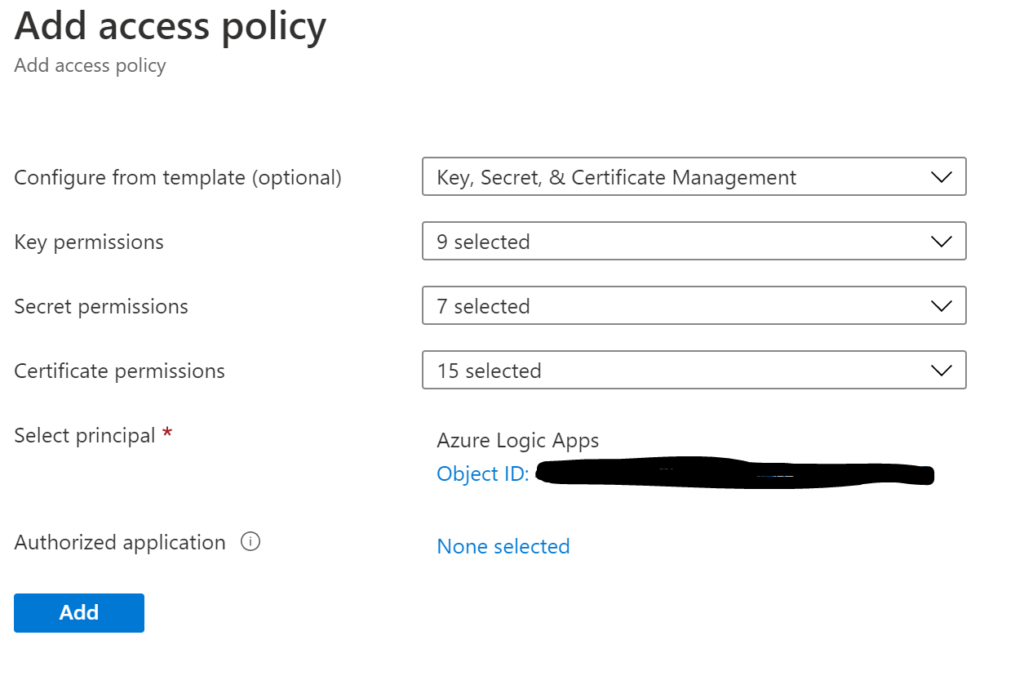Click the Secret permissions label
1024x680 pixels.
click(x=101, y=306)
